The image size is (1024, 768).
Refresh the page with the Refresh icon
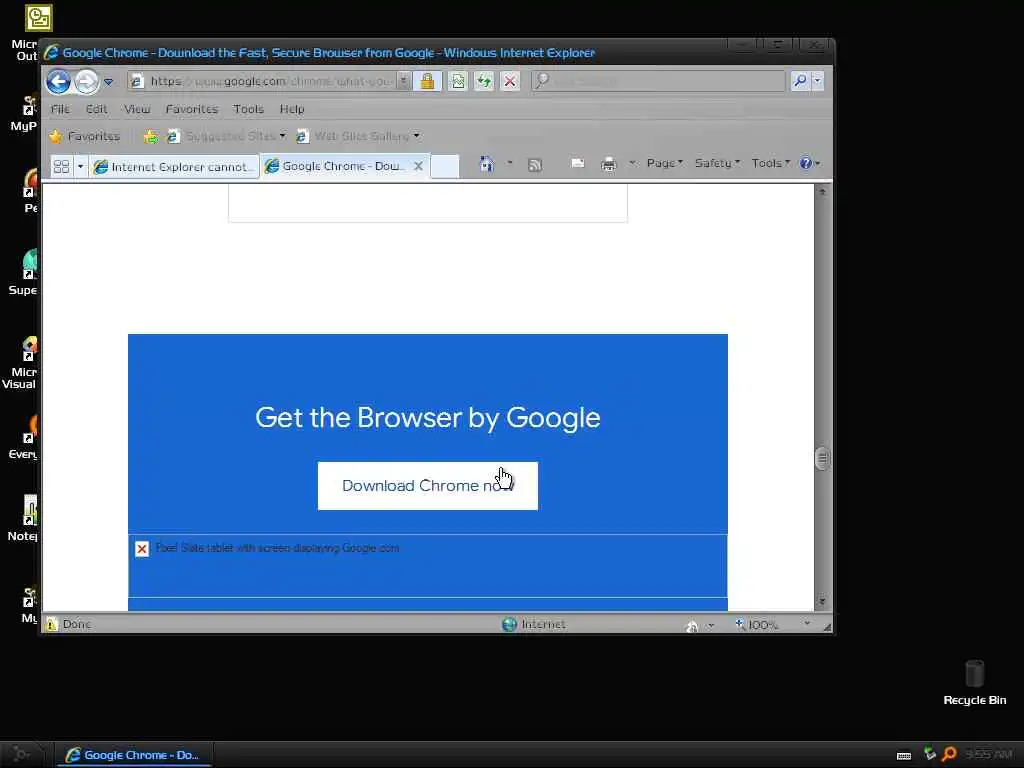(484, 81)
